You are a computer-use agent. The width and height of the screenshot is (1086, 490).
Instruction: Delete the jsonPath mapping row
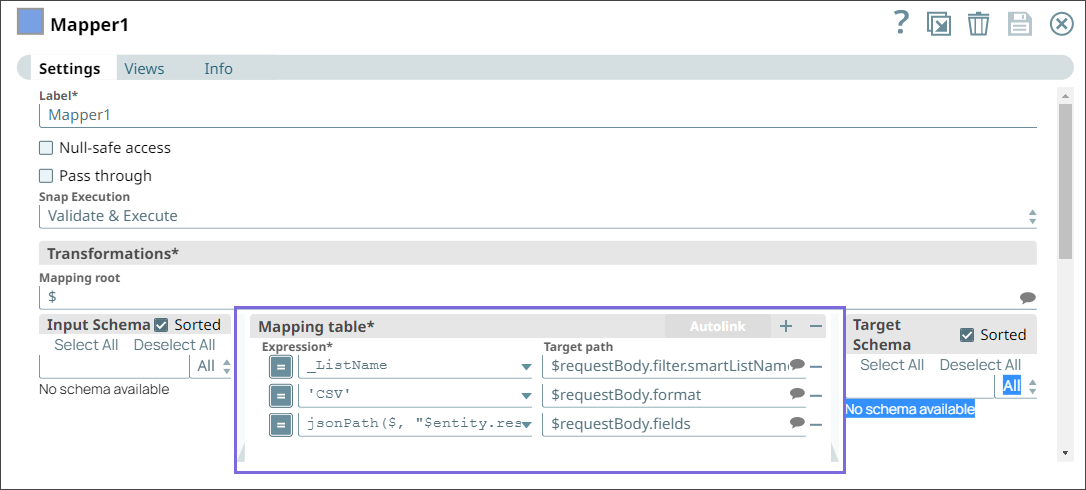click(x=816, y=425)
